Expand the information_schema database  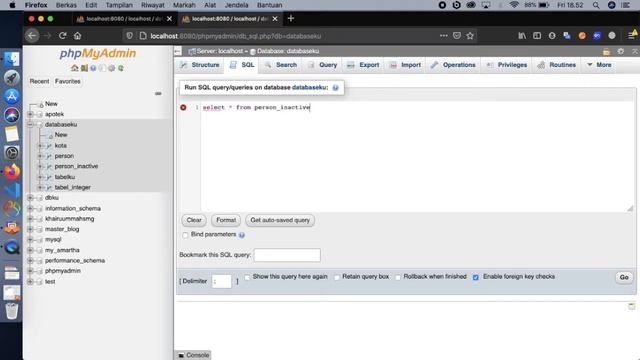pyautogui.click(x=30, y=209)
